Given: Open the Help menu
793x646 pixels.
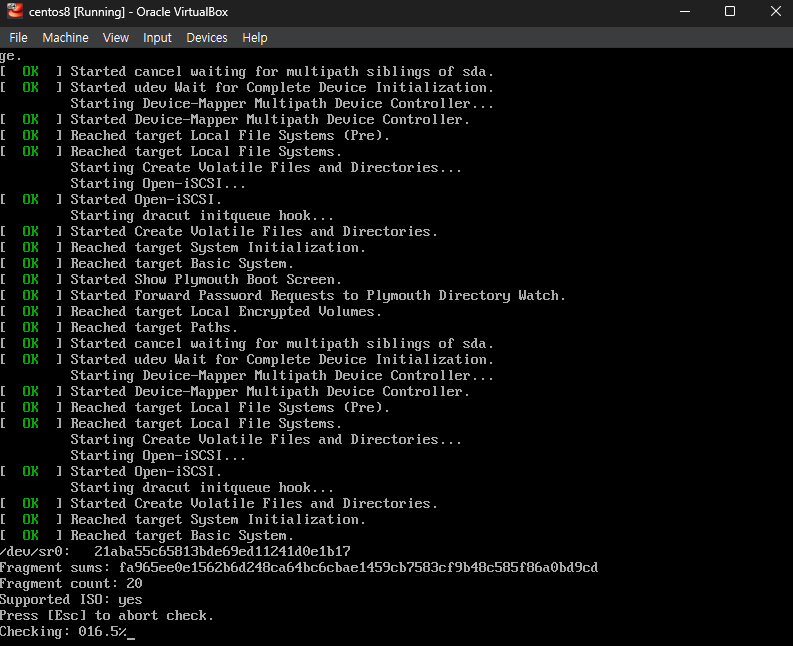Looking at the screenshot, I should 255,37.
